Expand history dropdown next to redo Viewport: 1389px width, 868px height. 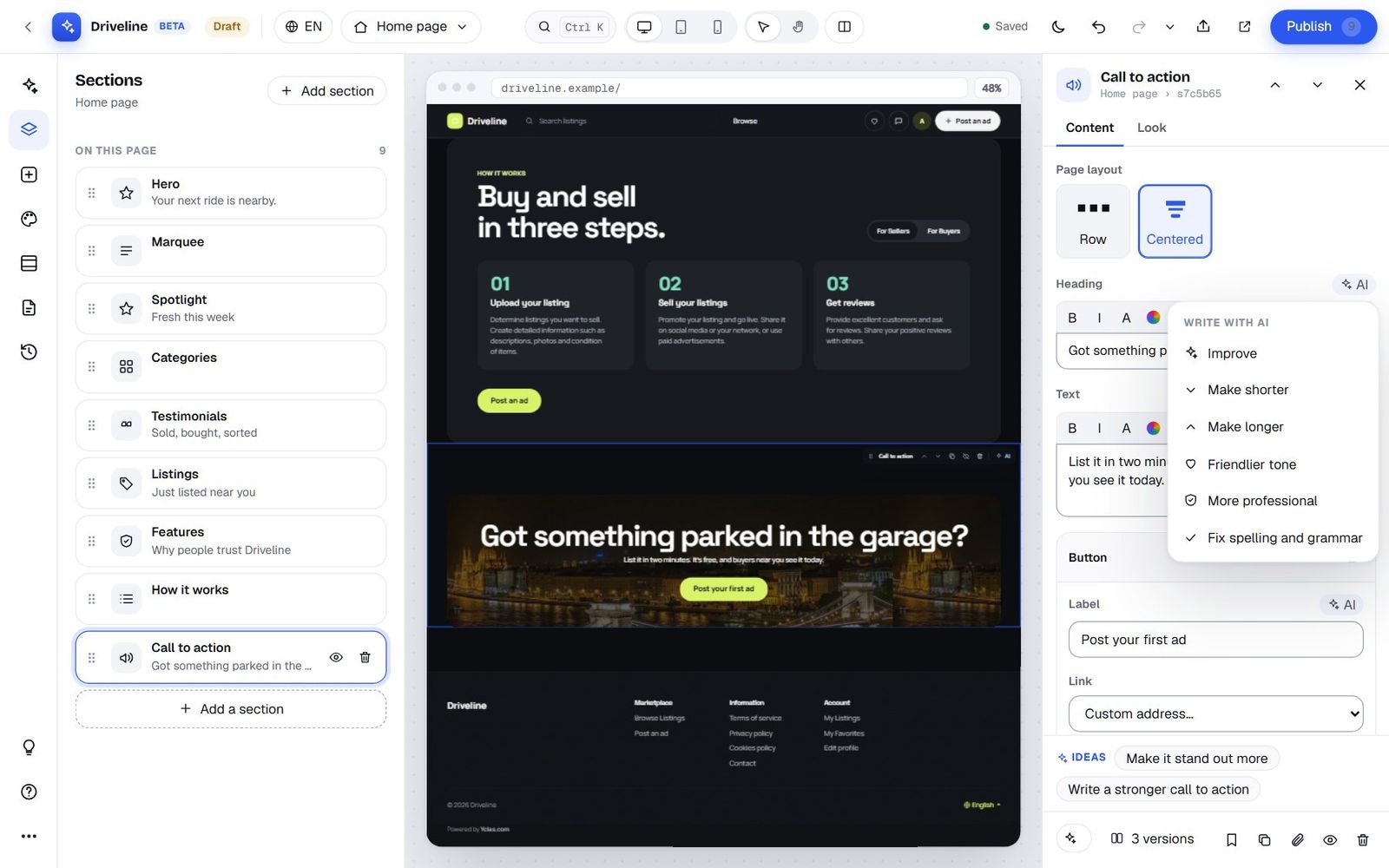(x=1169, y=27)
